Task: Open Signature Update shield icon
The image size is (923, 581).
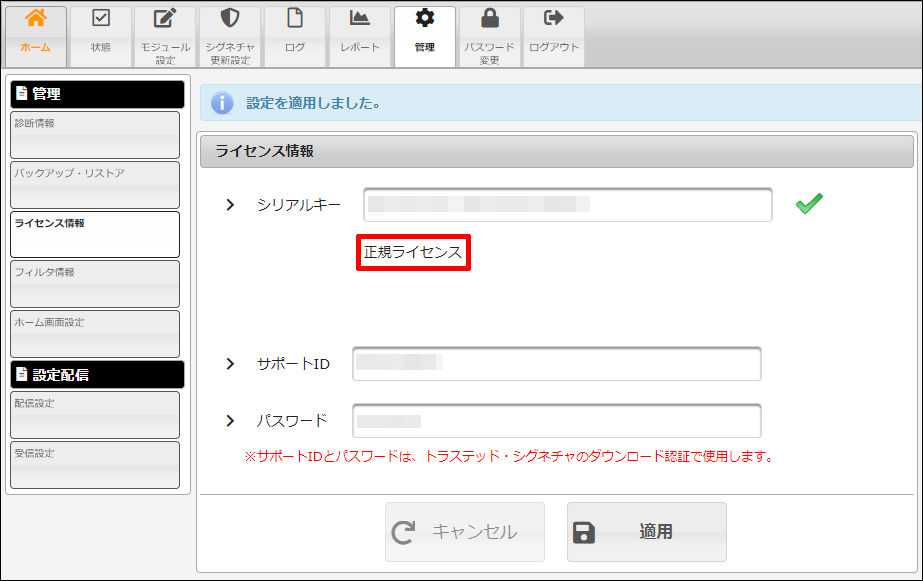Action: click(230, 18)
